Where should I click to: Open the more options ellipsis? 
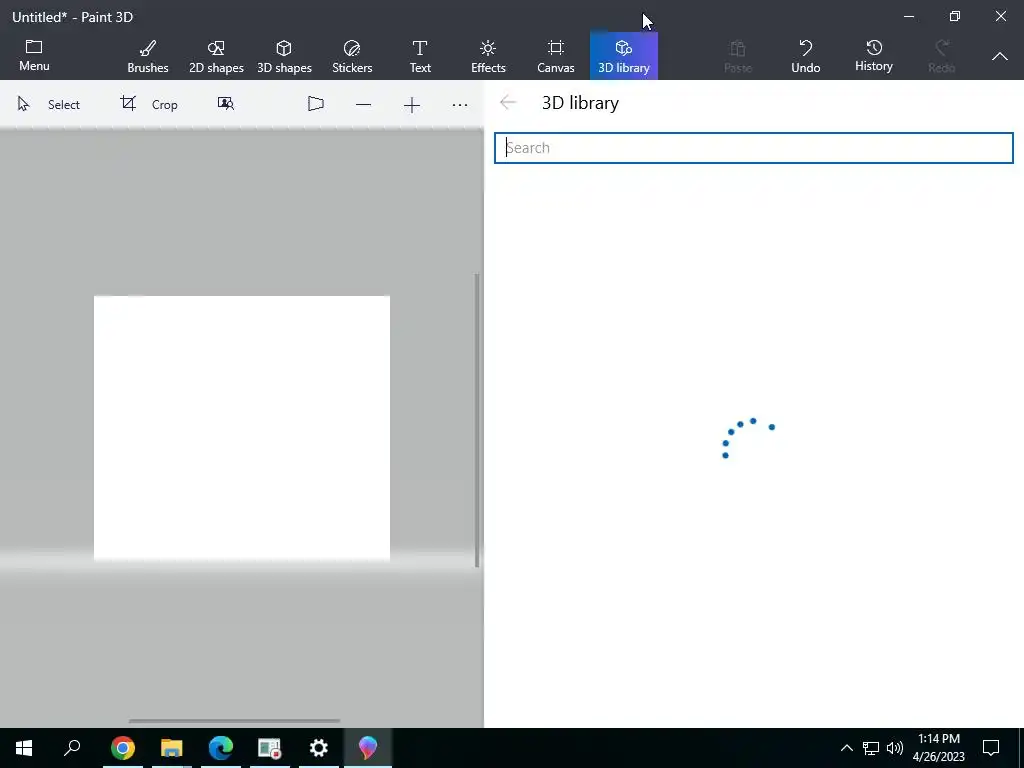click(460, 104)
